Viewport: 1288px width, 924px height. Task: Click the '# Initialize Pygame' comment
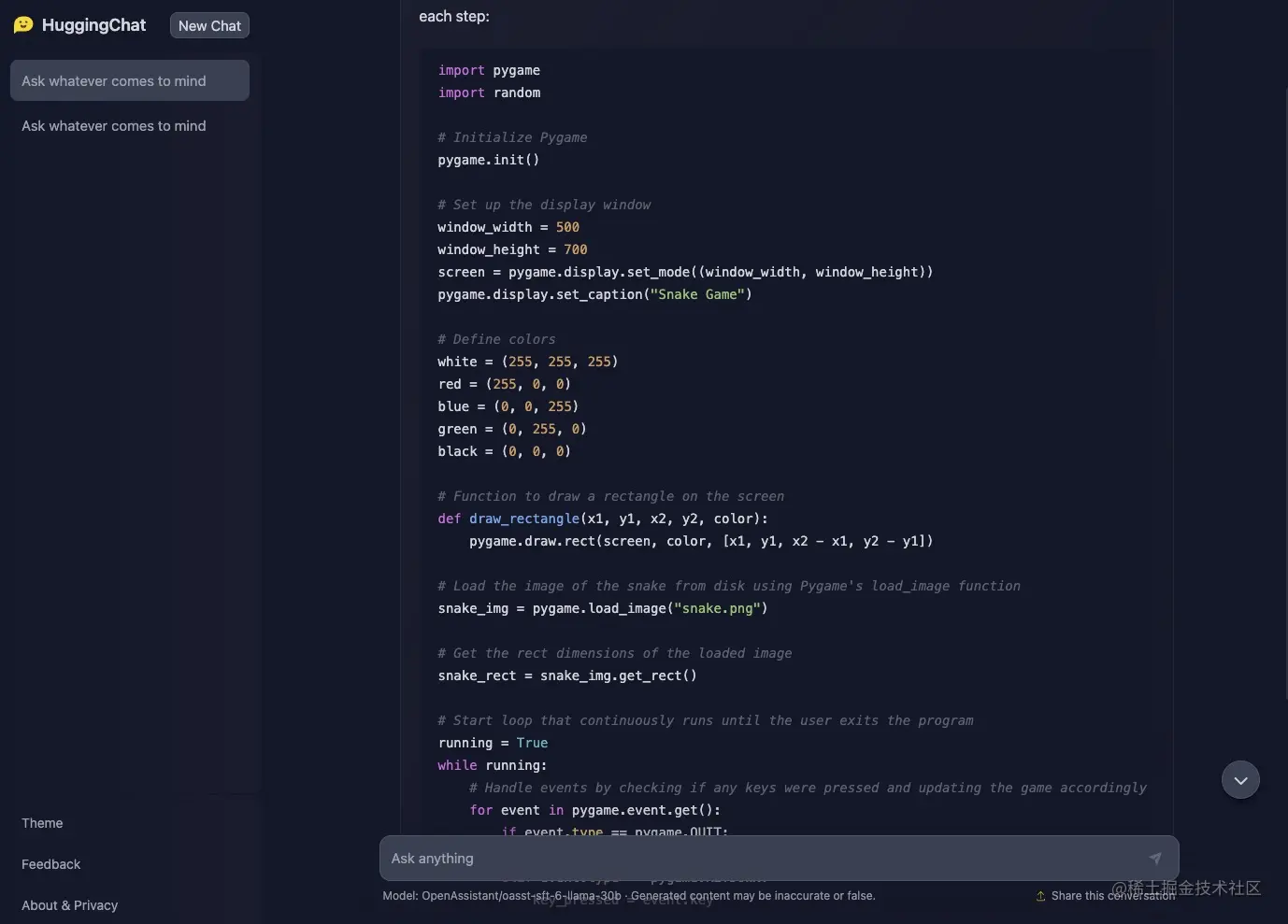[512, 137]
